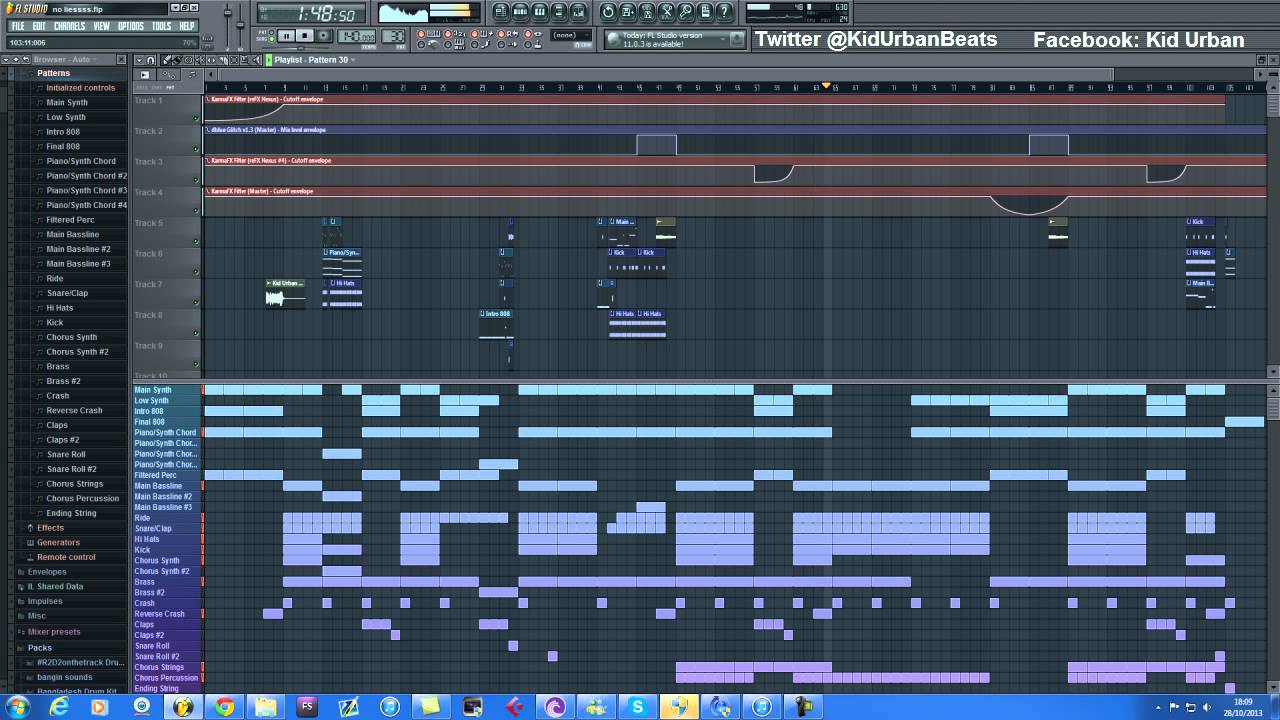Open the playlist window icon
This screenshot has width=1280, height=720.
tap(500, 12)
